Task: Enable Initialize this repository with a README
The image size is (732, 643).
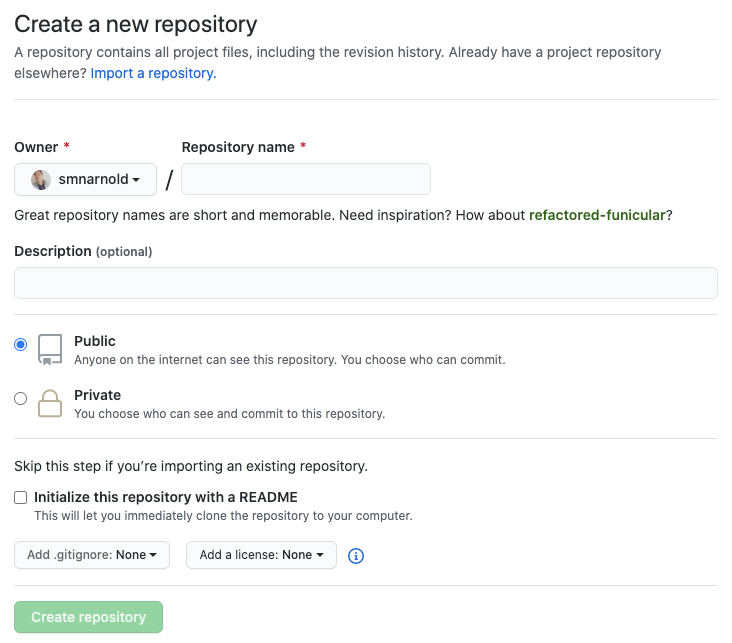Action: [x=21, y=498]
